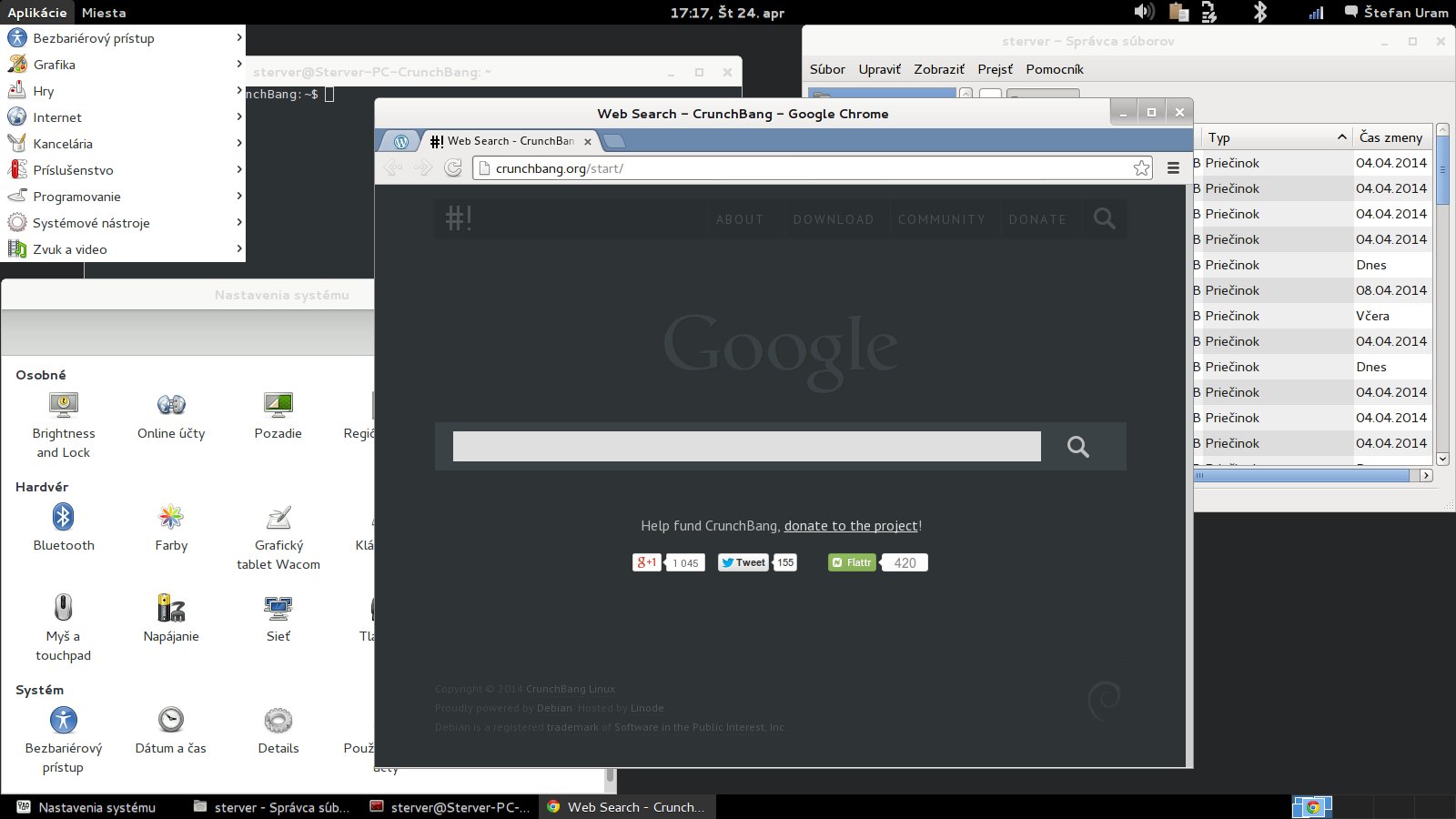Bookmark page with star icon
Image resolution: width=1456 pixels, height=819 pixels.
[1141, 167]
